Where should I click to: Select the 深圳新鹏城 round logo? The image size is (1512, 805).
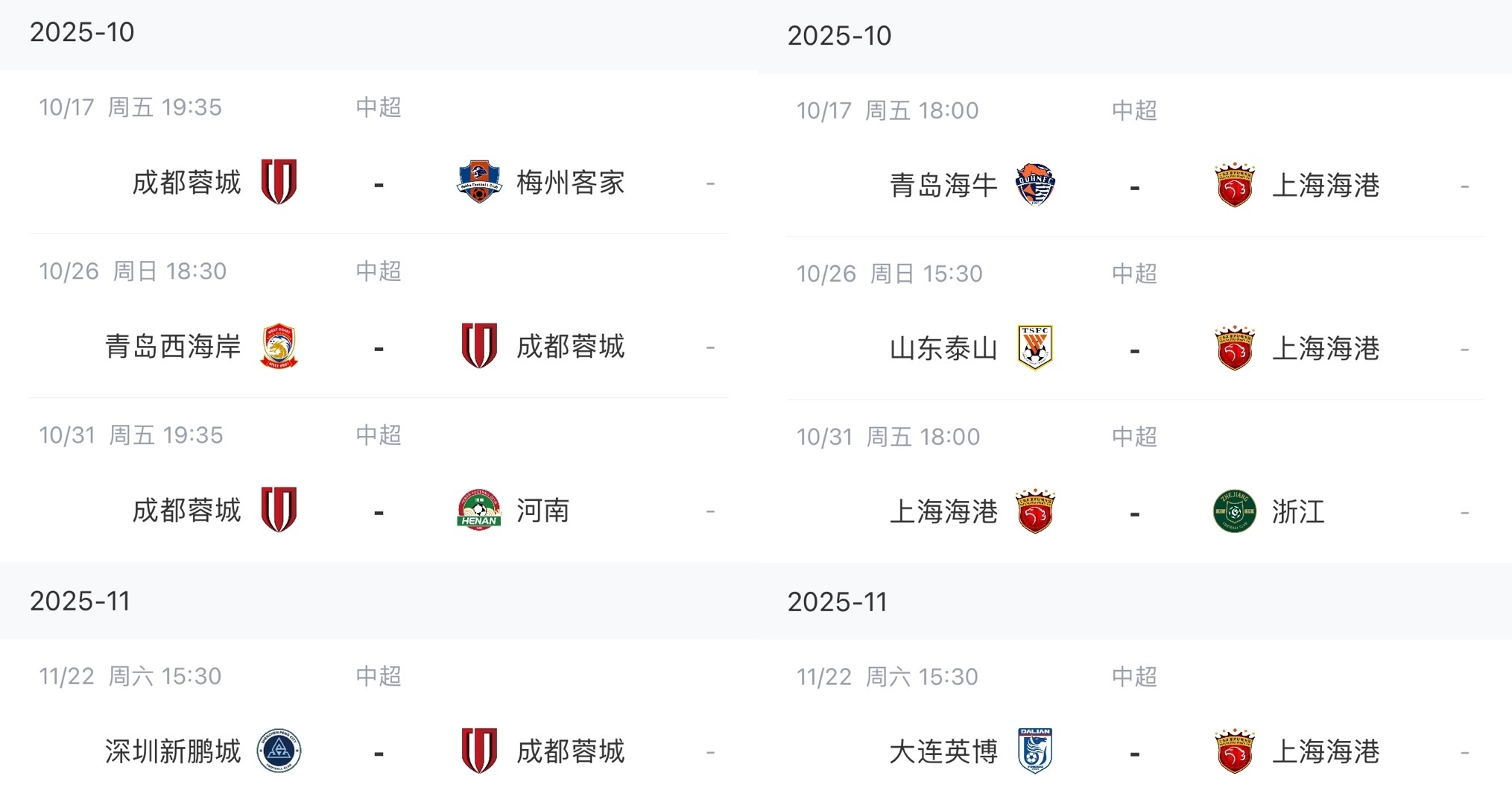tap(279, 751)
